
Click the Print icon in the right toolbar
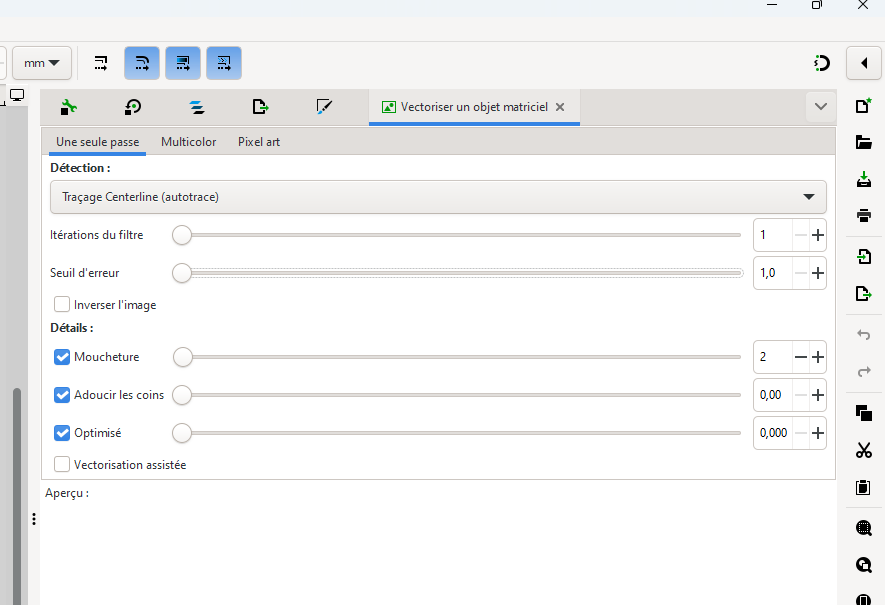tap(864, 216)
